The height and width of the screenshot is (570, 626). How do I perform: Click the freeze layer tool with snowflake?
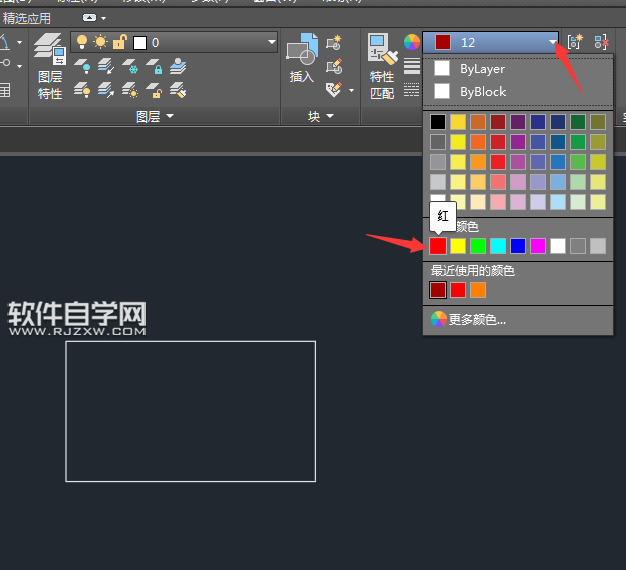click(130, 66)
